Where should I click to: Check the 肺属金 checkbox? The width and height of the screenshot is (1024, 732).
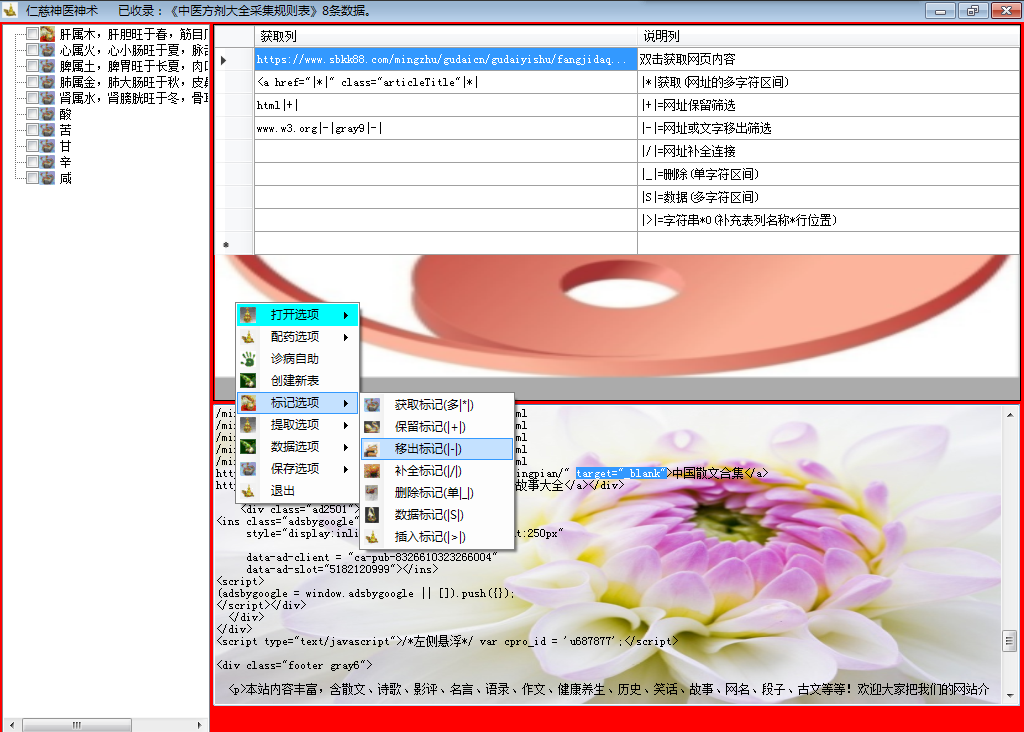click(32, 82)
